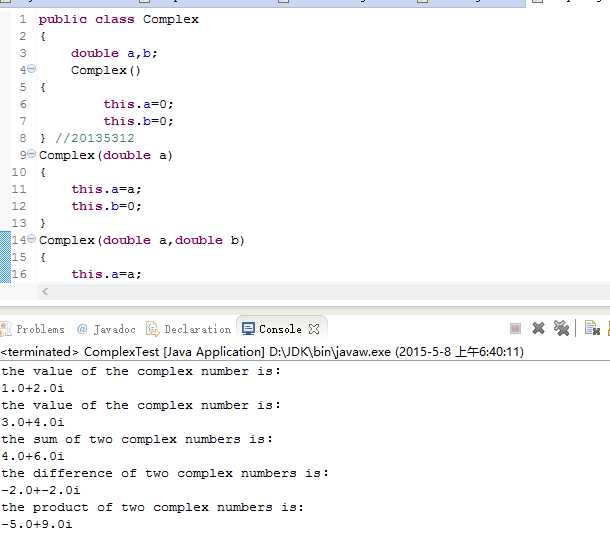The height and width of the screenshot is (556, 610).
Task: Click 'this.a=a;' on line 11
Action: pyautogui.click(x=107, y=189)
